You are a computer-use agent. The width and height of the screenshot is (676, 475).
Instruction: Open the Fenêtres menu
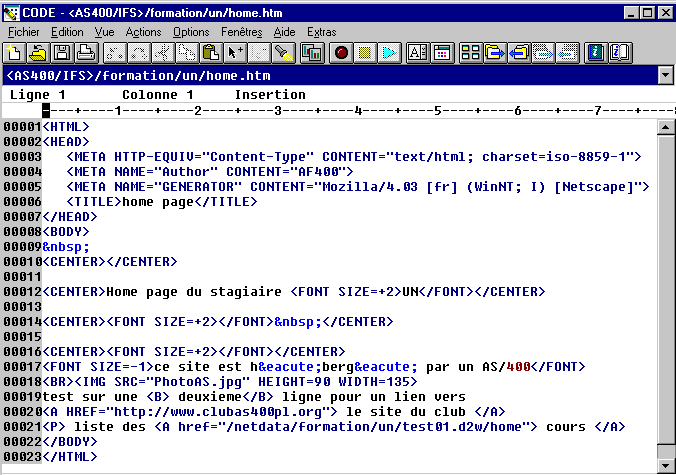click(x=241, y=32)
